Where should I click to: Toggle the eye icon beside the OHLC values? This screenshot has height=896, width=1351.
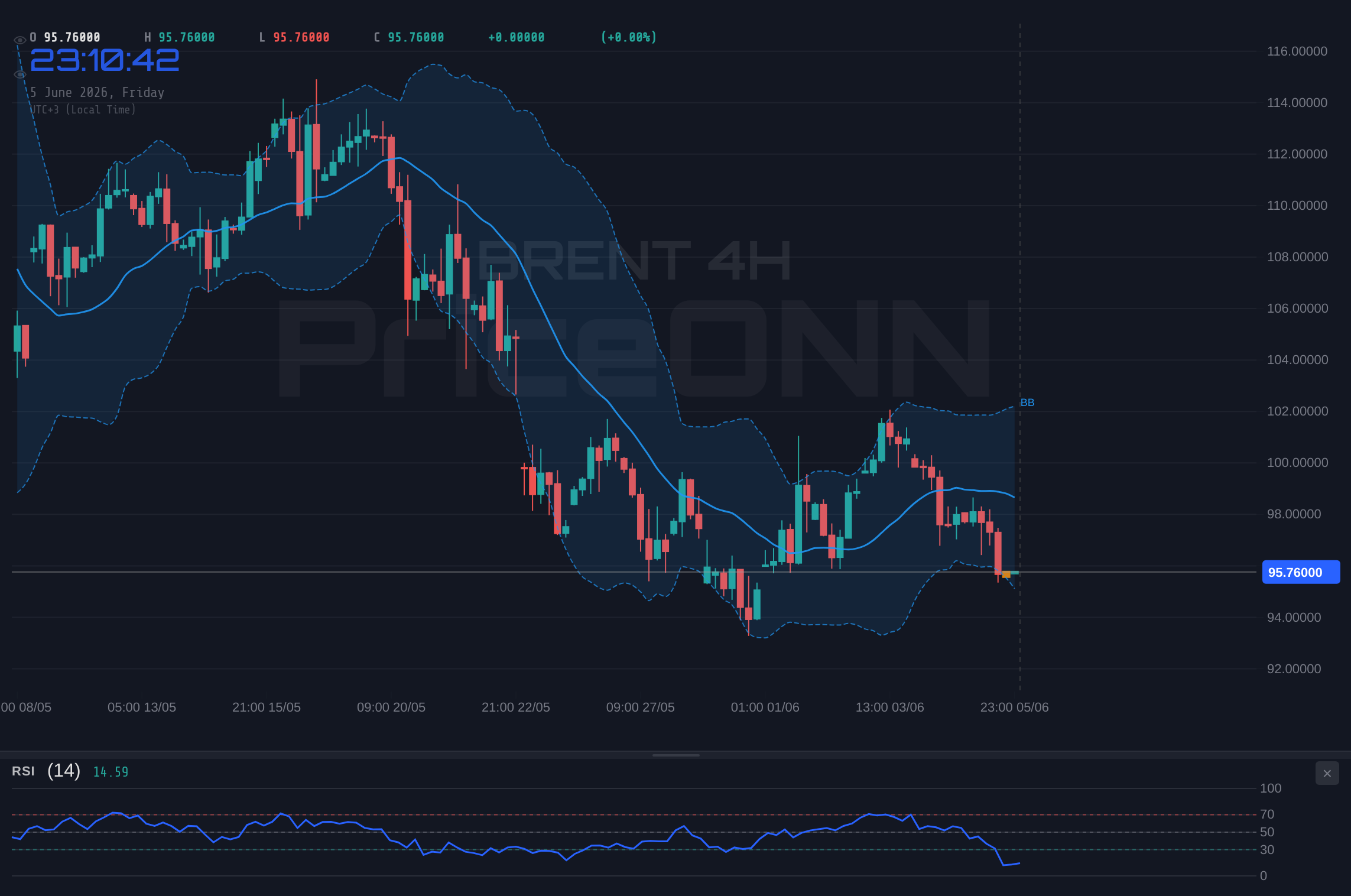(x=20, y=40)
